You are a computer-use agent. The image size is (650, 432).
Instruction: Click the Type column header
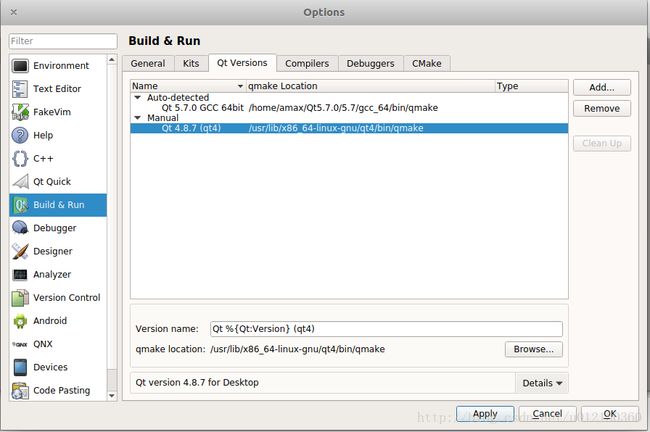click(532, 86)
